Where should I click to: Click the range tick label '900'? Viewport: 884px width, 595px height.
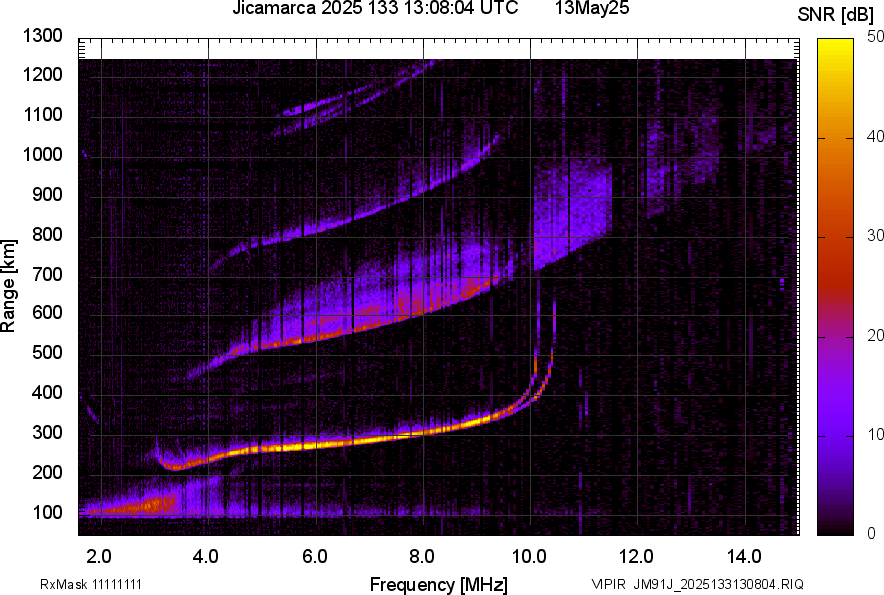pyautogui.click(x=47, y=194)
